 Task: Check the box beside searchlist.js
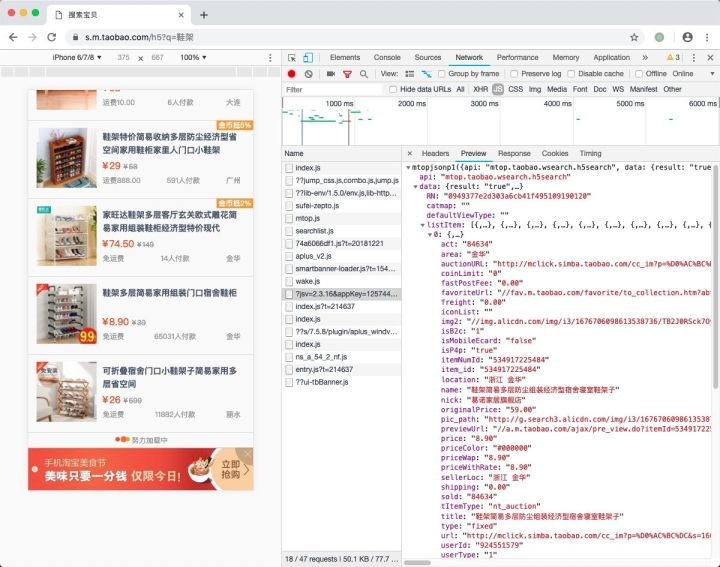(289, 231)
